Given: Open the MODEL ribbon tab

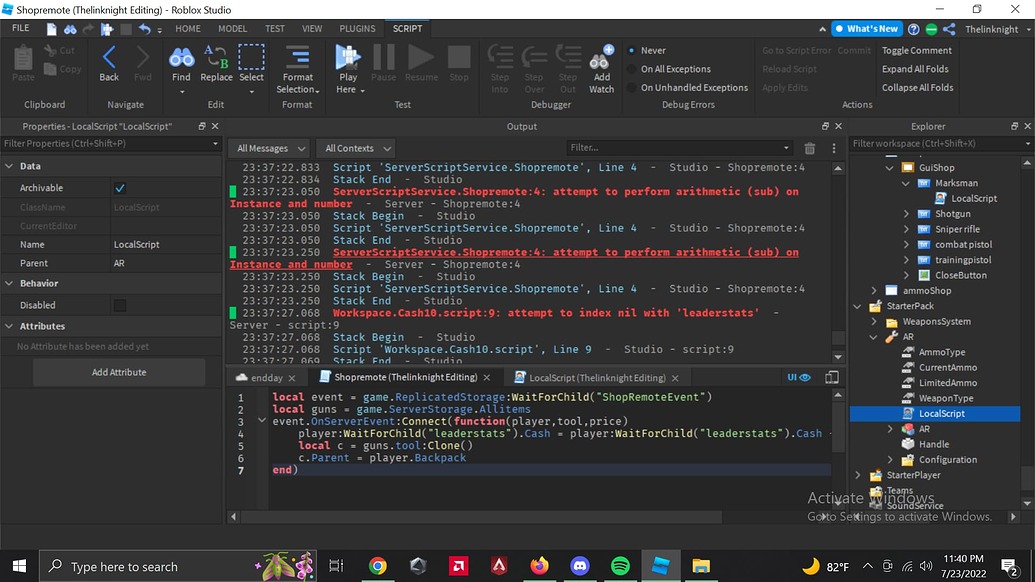Looking at the screenshot, I should (x=232, y=28).
